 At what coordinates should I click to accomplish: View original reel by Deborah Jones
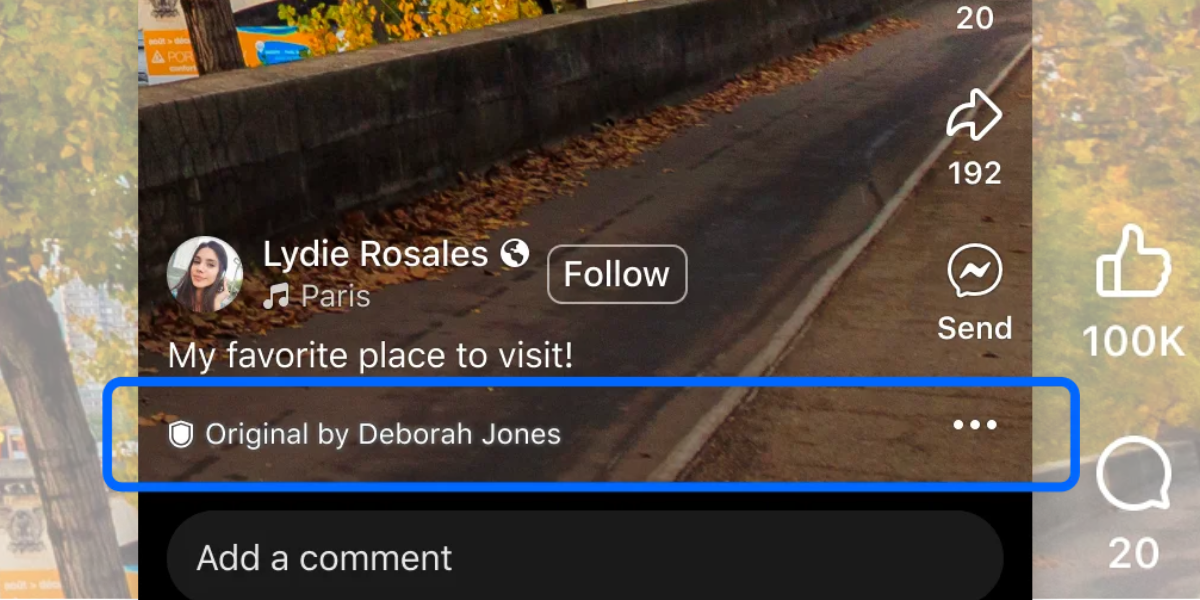(x=383, y=434)
